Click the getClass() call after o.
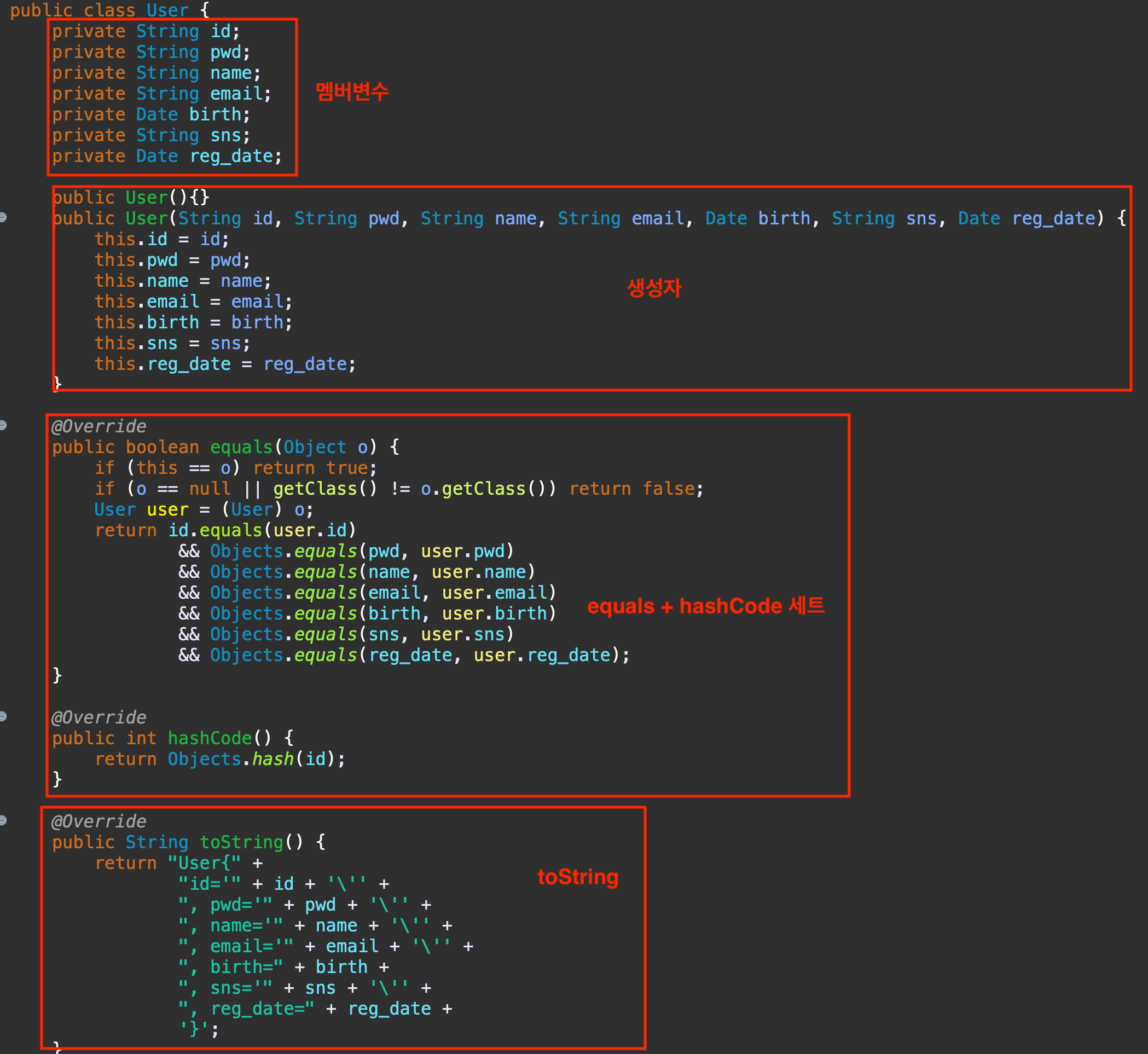The image size is (1148, 1054). [484, 489]
